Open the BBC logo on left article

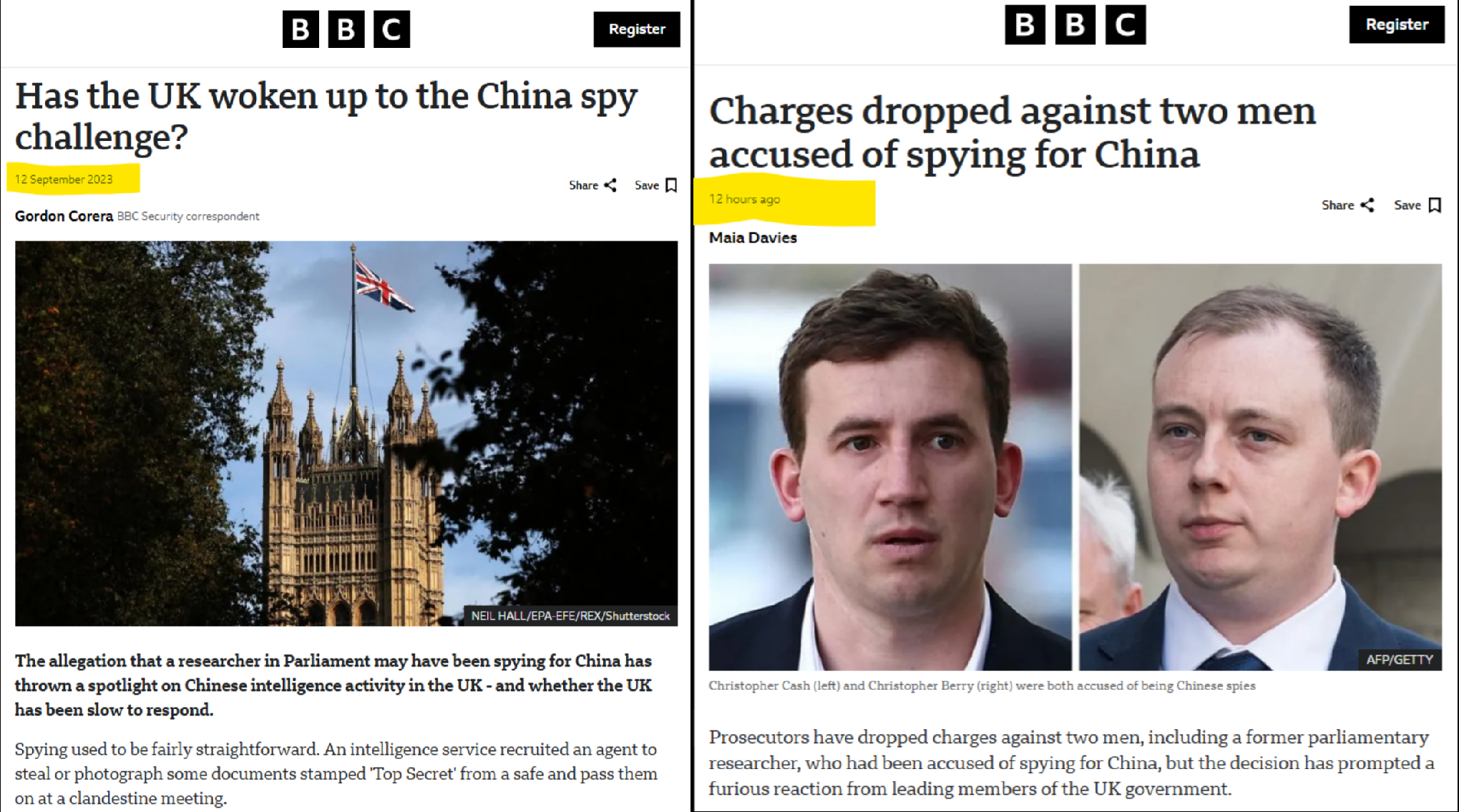(346, 29)
